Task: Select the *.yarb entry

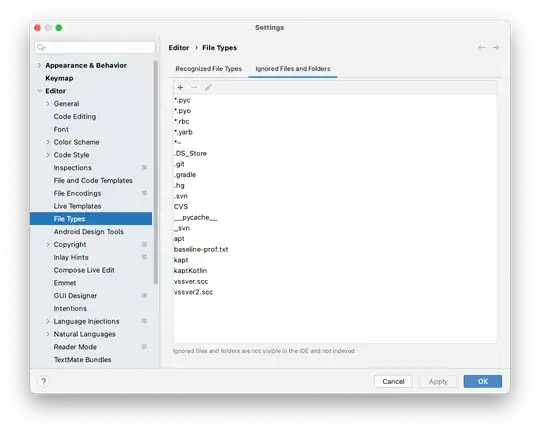Action: [183, 132]
